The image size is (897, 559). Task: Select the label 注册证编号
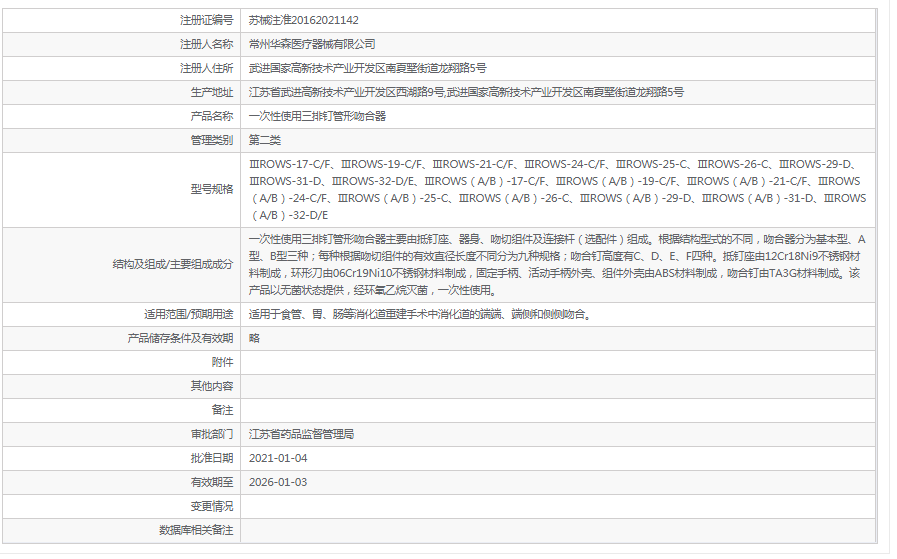pyautogui.click(x=207, y=21)
